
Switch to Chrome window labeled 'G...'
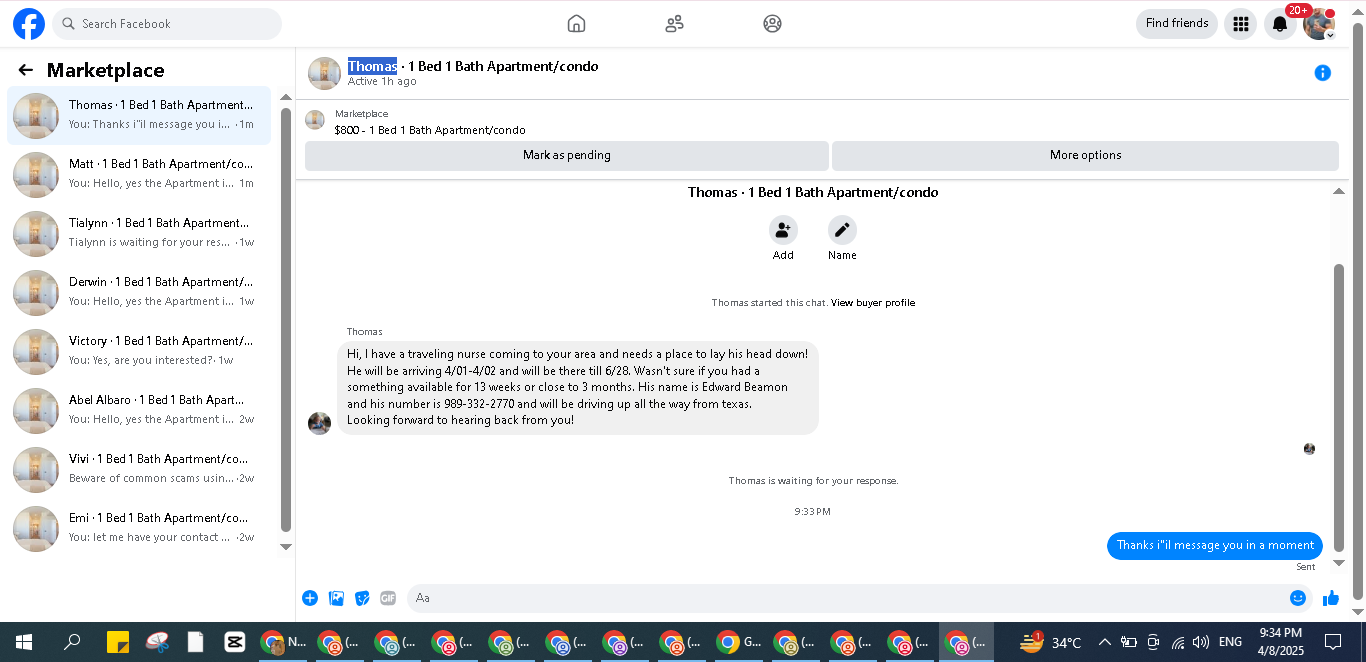pos(740,642)
